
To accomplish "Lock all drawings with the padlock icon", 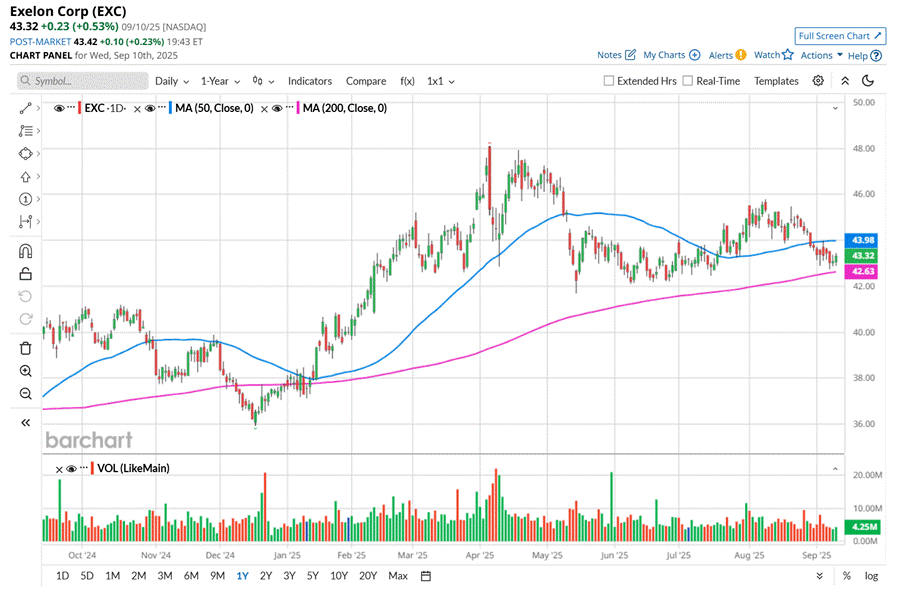I will [25, 274].
